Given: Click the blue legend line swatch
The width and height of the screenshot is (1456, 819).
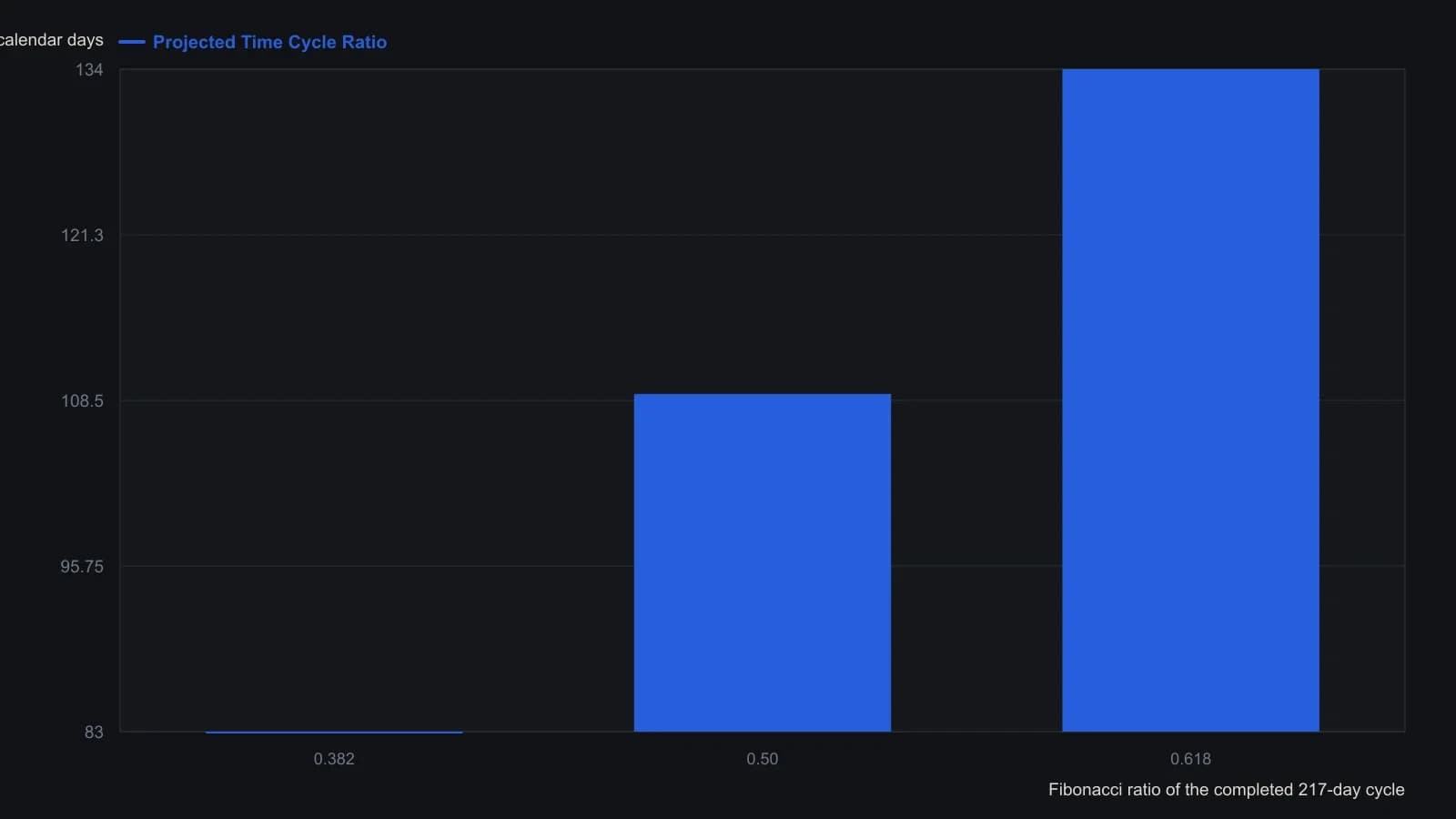Looking at the screenshot, I should point(132,42).
